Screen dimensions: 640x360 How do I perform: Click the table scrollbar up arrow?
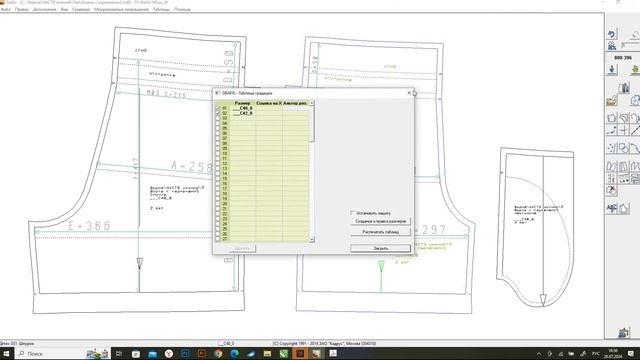tap(312, 103)
